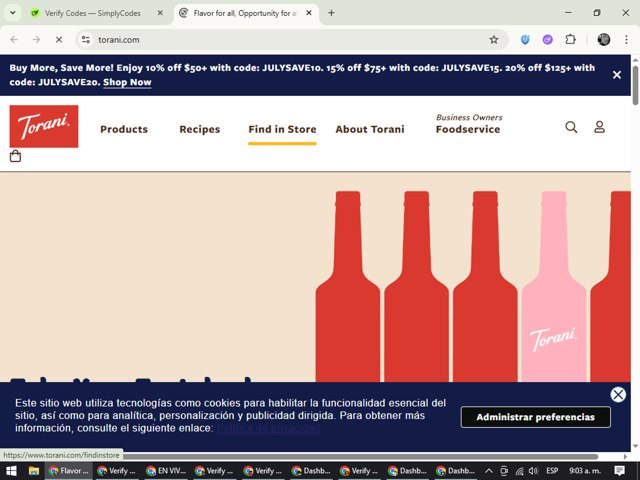Open the account user icon
Viewport: 640px width, 480px height.
coord(599,127)
